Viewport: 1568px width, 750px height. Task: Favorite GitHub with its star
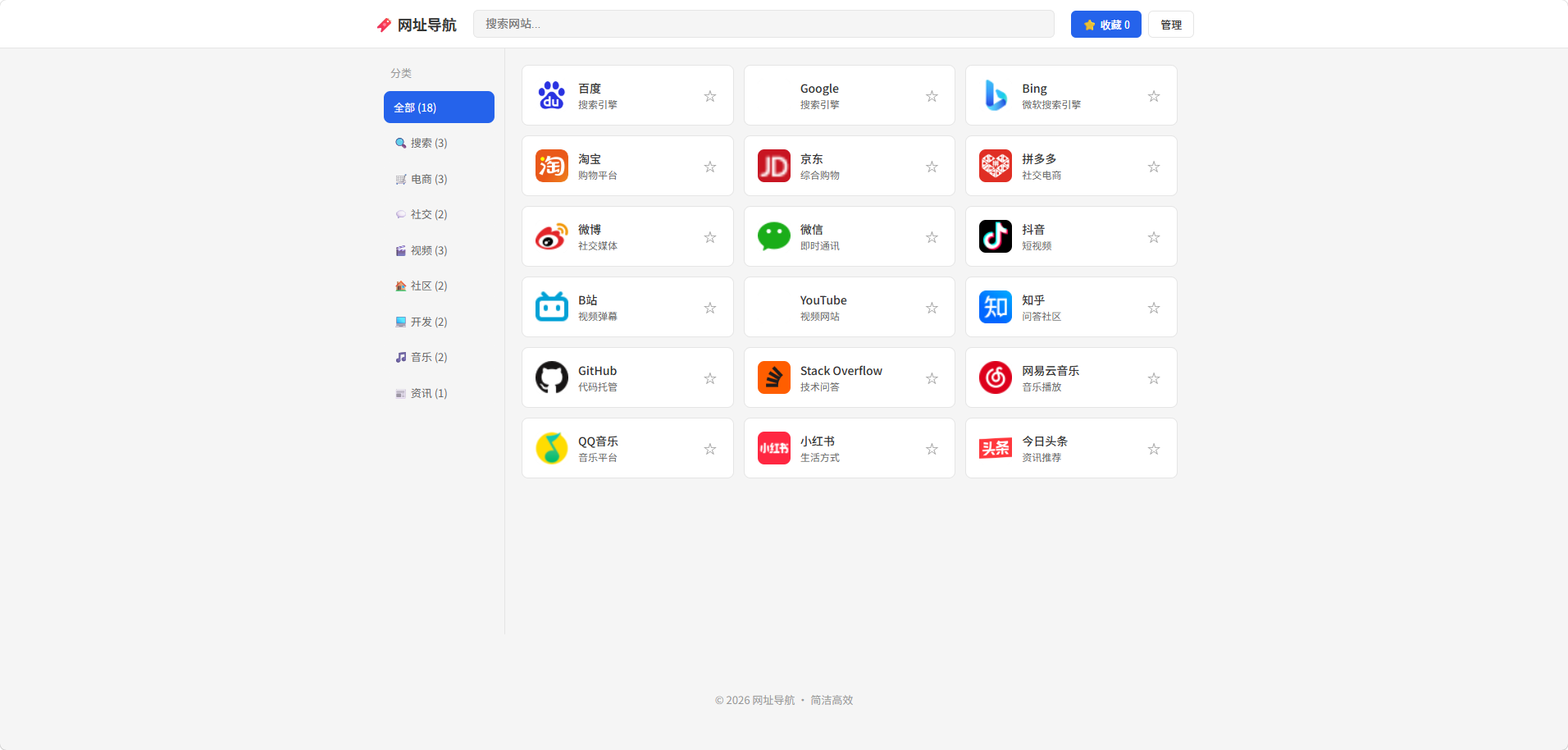[710, 378]
